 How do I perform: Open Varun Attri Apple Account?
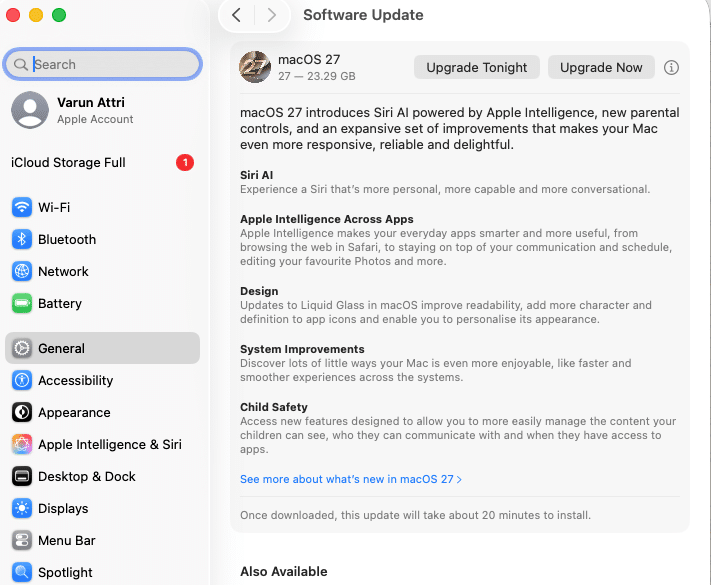coord(102,110)
